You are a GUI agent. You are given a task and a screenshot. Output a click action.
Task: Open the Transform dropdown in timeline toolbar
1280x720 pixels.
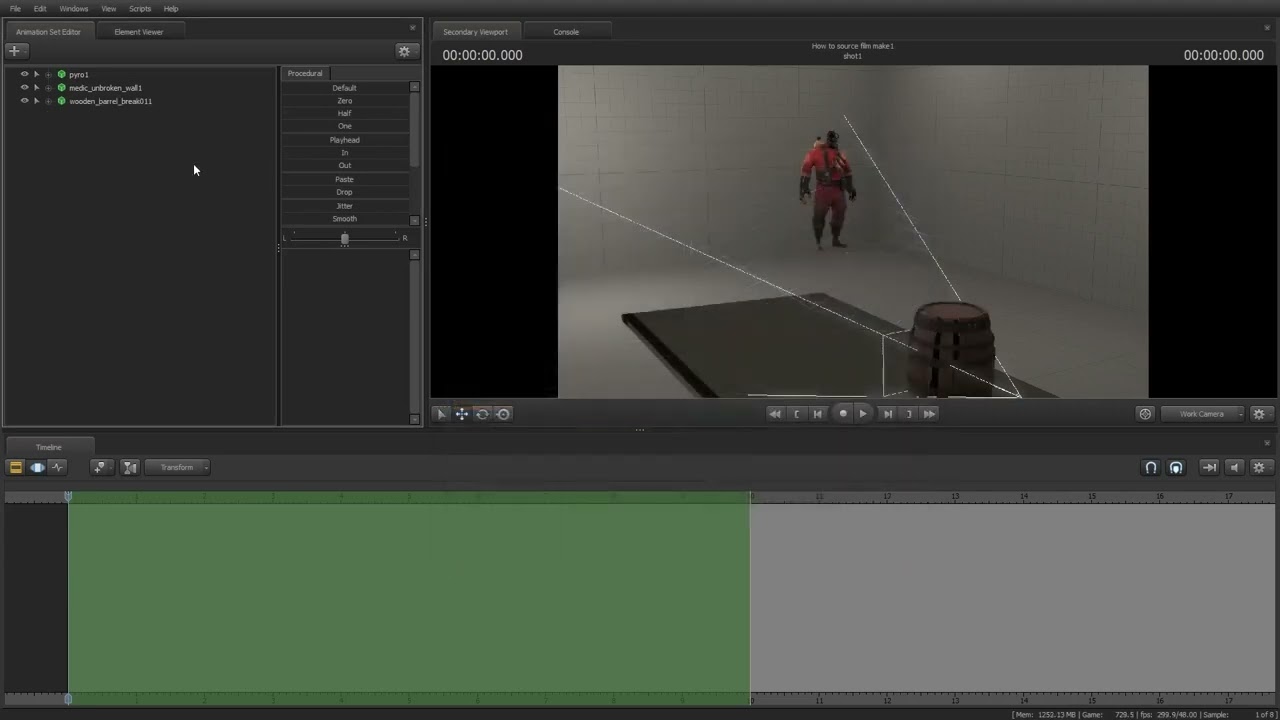tap(177, 467)
